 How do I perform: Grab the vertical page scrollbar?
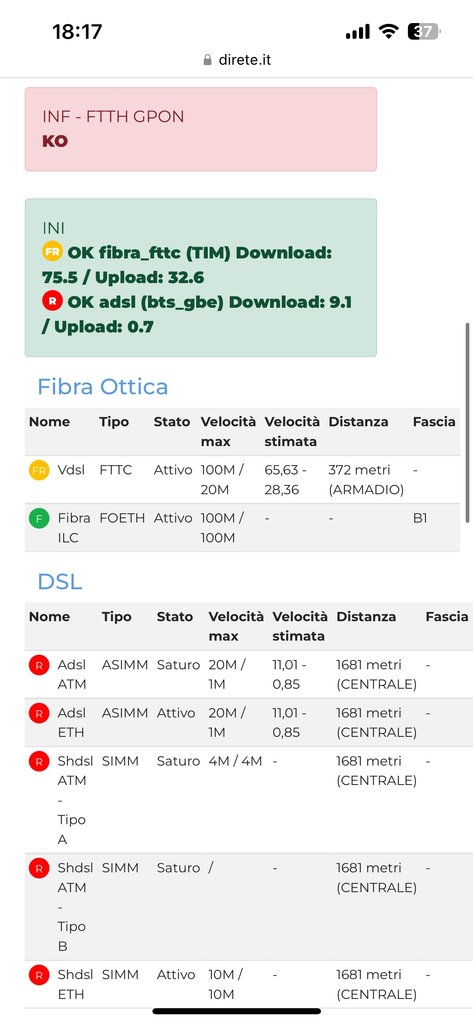tap(468, 423)
